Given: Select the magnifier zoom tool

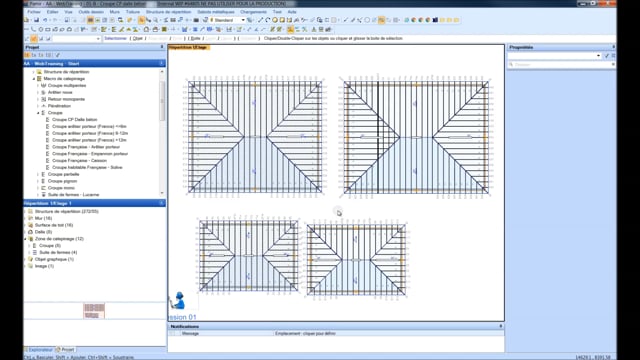Looking at the screenshot, I should click(x=156, y=20).
